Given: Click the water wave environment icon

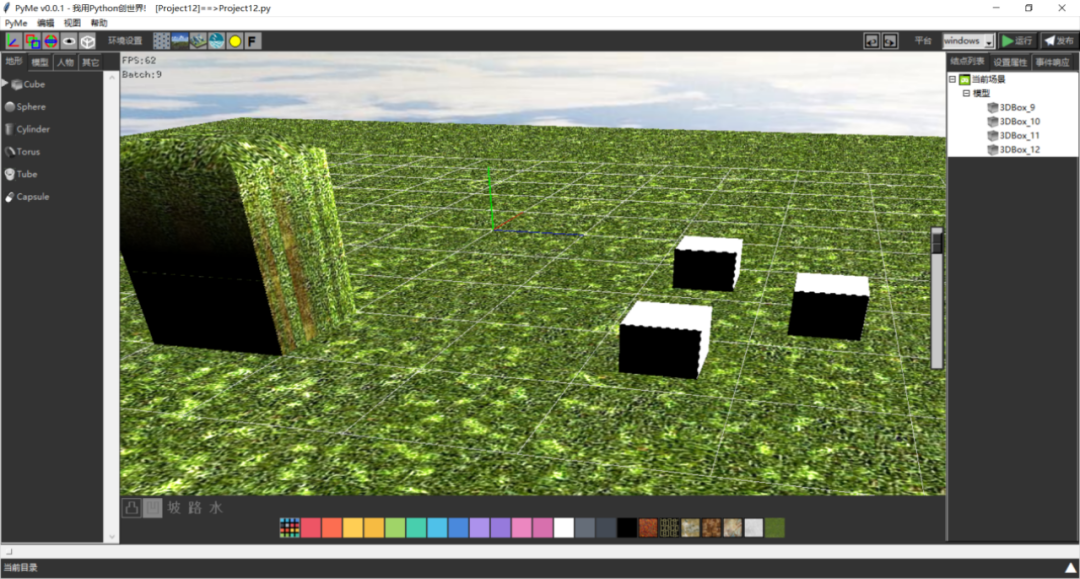Looking at the screenshot, I should tap(216, 41).
